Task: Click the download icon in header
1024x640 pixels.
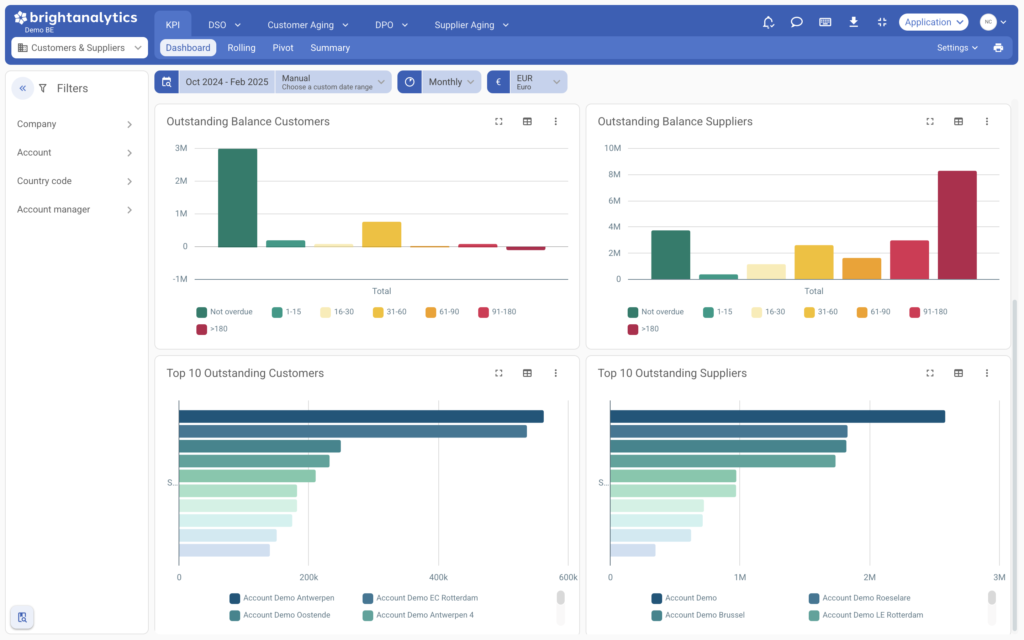Action: point(854,22)
